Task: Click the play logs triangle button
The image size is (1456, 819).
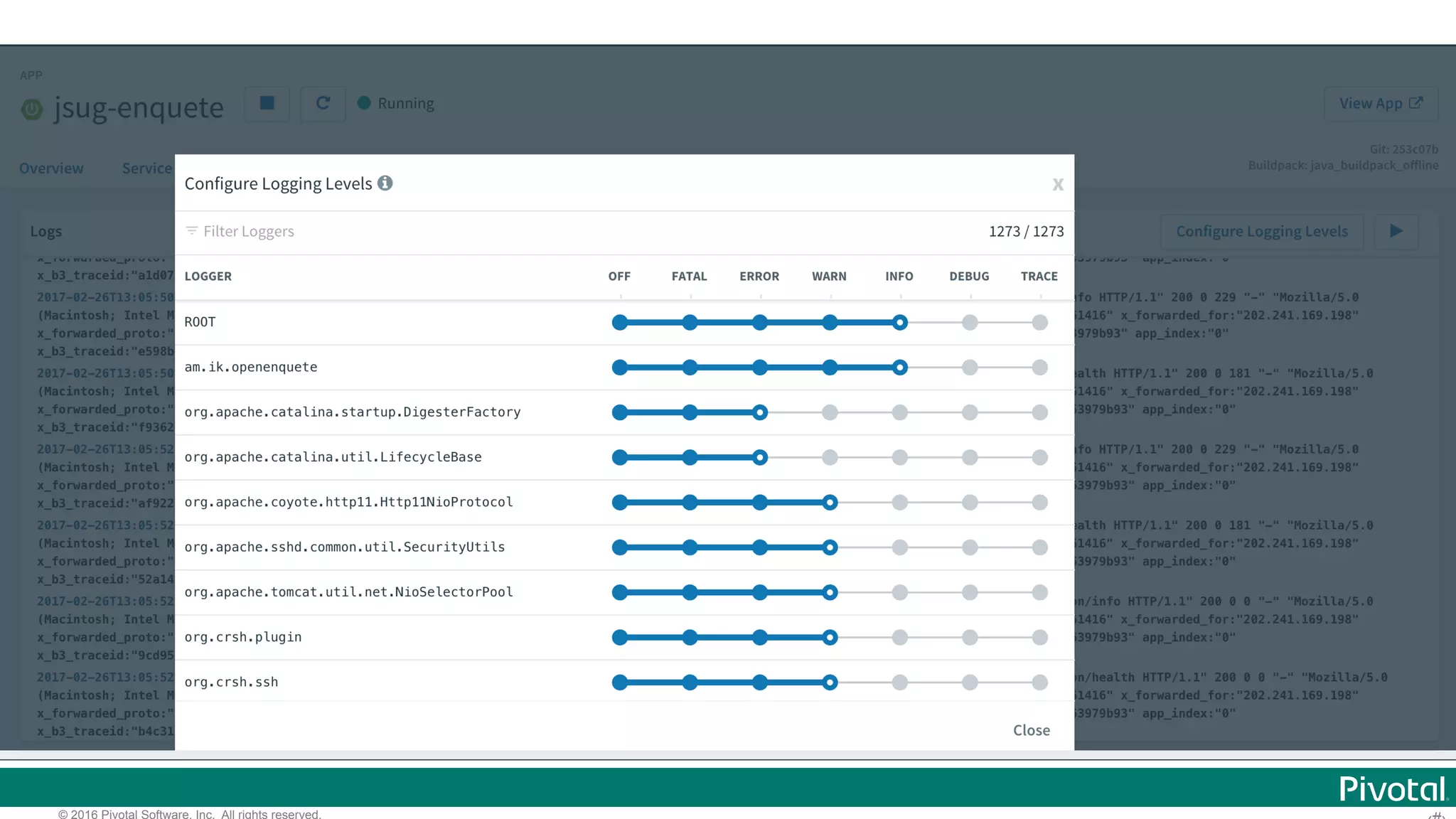Action: [1396, 231]
